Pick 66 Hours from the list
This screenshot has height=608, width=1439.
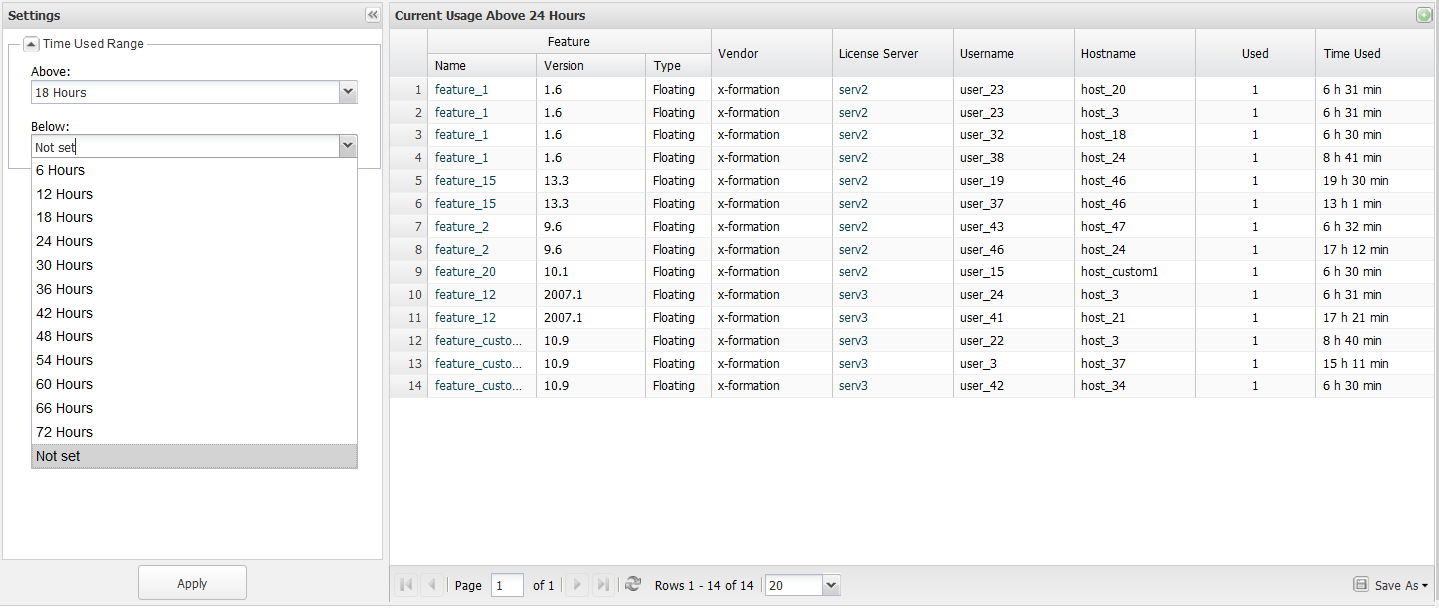coord(194,408)
